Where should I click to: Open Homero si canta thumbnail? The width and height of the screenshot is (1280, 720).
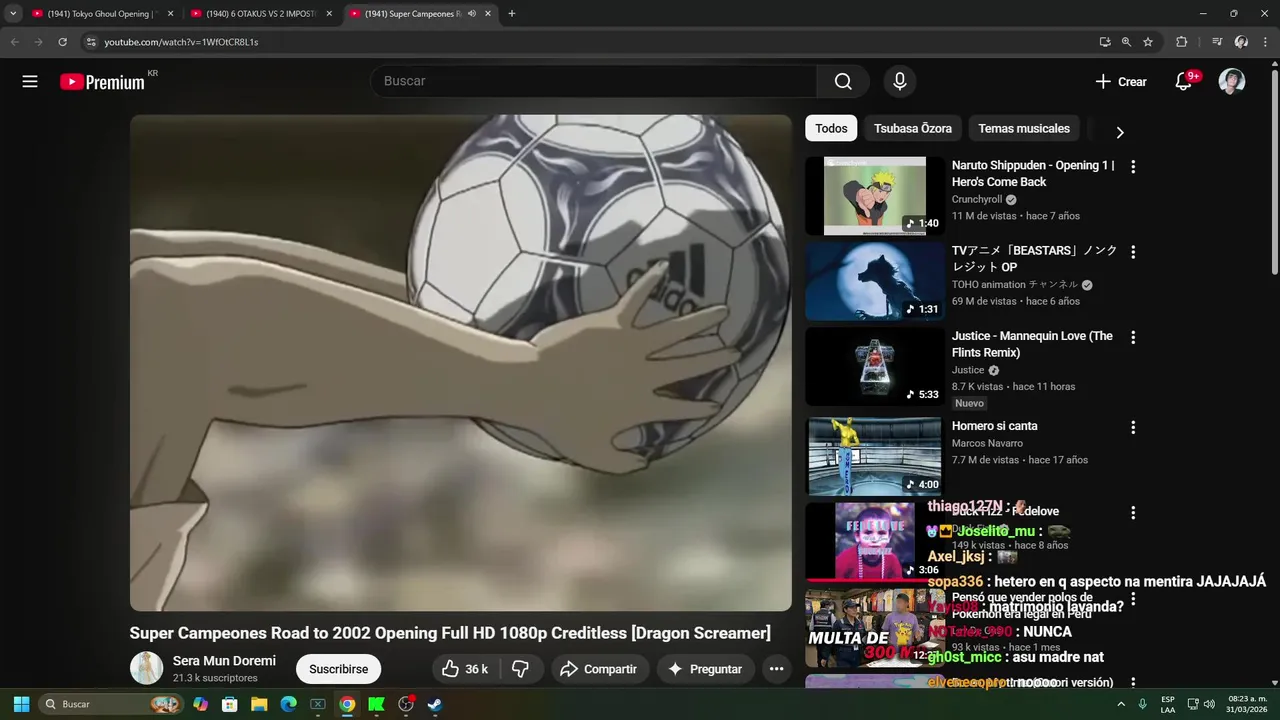click(x=874, y=456)
